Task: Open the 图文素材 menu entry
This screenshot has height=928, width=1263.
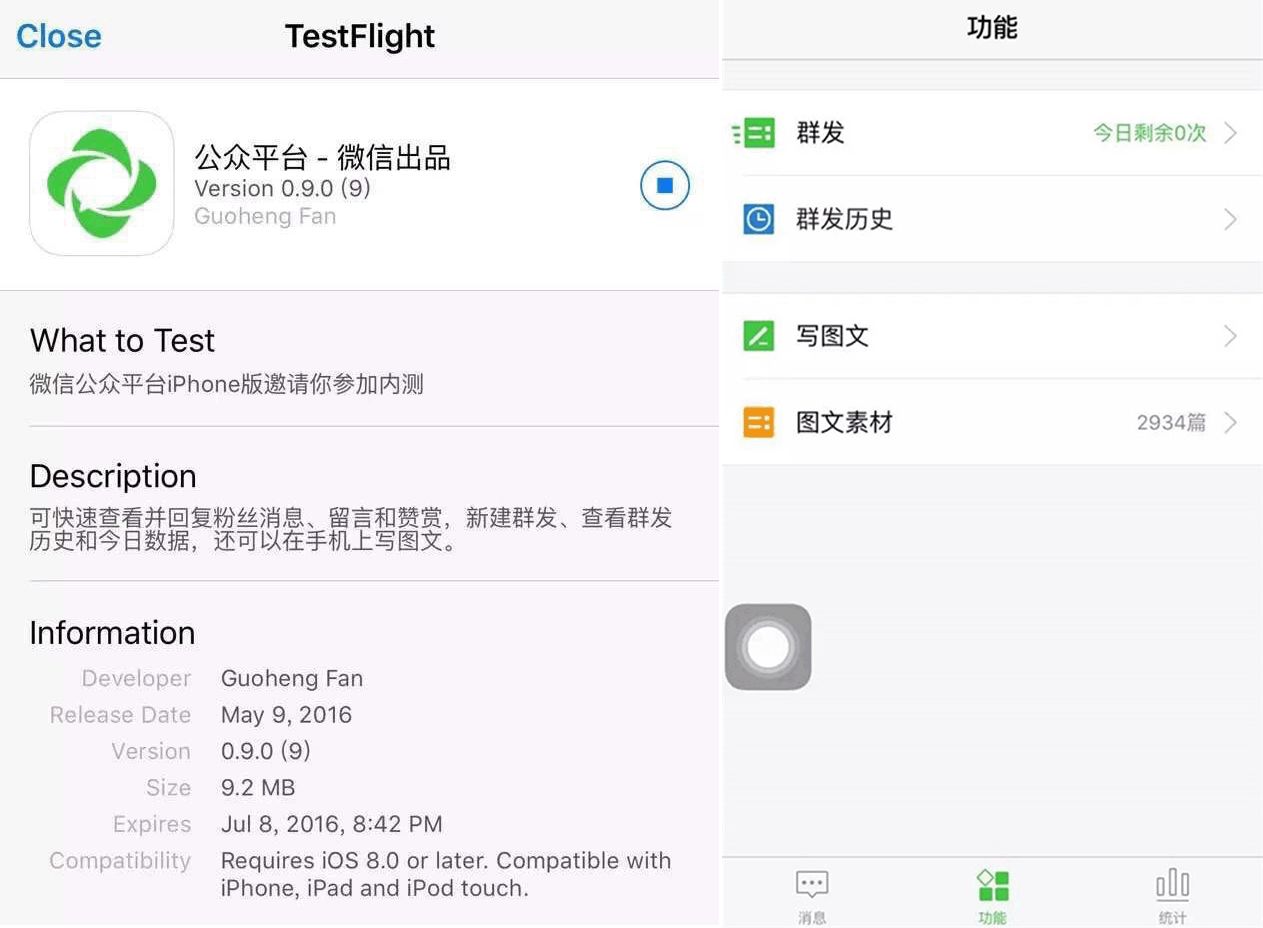Action: [x=844, y=422]
